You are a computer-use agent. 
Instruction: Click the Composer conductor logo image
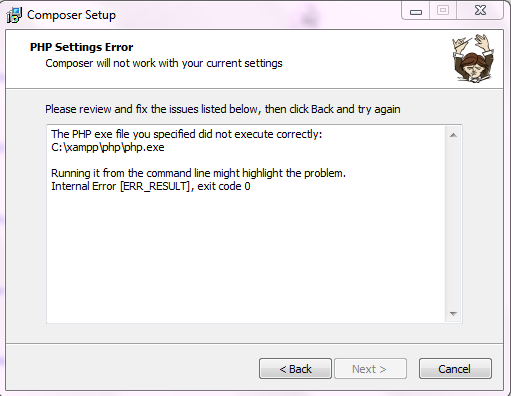[x=473, y=58]
